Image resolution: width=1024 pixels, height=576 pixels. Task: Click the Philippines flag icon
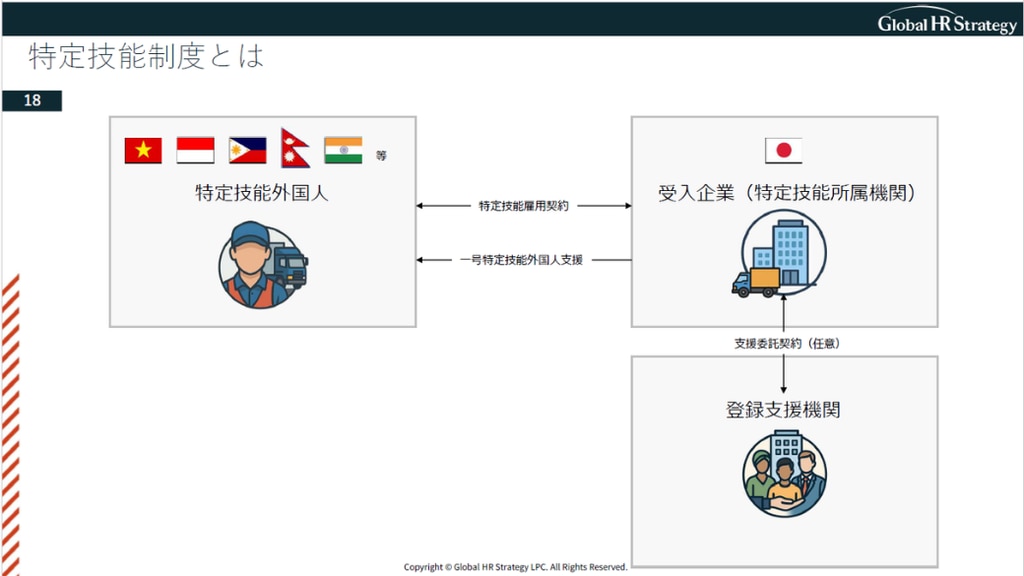[x=247, y=150]
